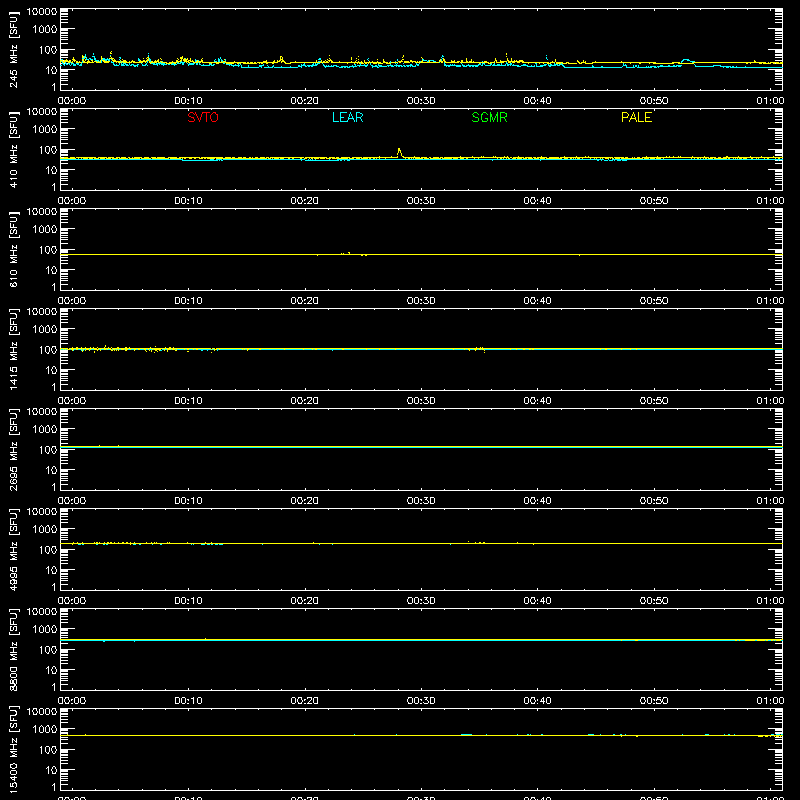Screen dimensions: 800x800
Task: Click the 00:00 tick label under 610 MHz plot
Action: (72, 301)
